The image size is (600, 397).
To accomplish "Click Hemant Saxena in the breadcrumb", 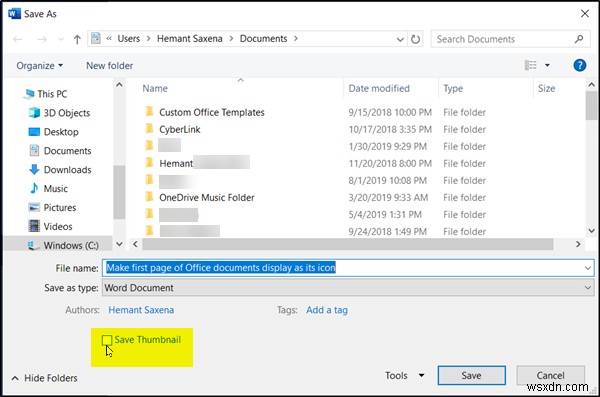I will 189,39.
